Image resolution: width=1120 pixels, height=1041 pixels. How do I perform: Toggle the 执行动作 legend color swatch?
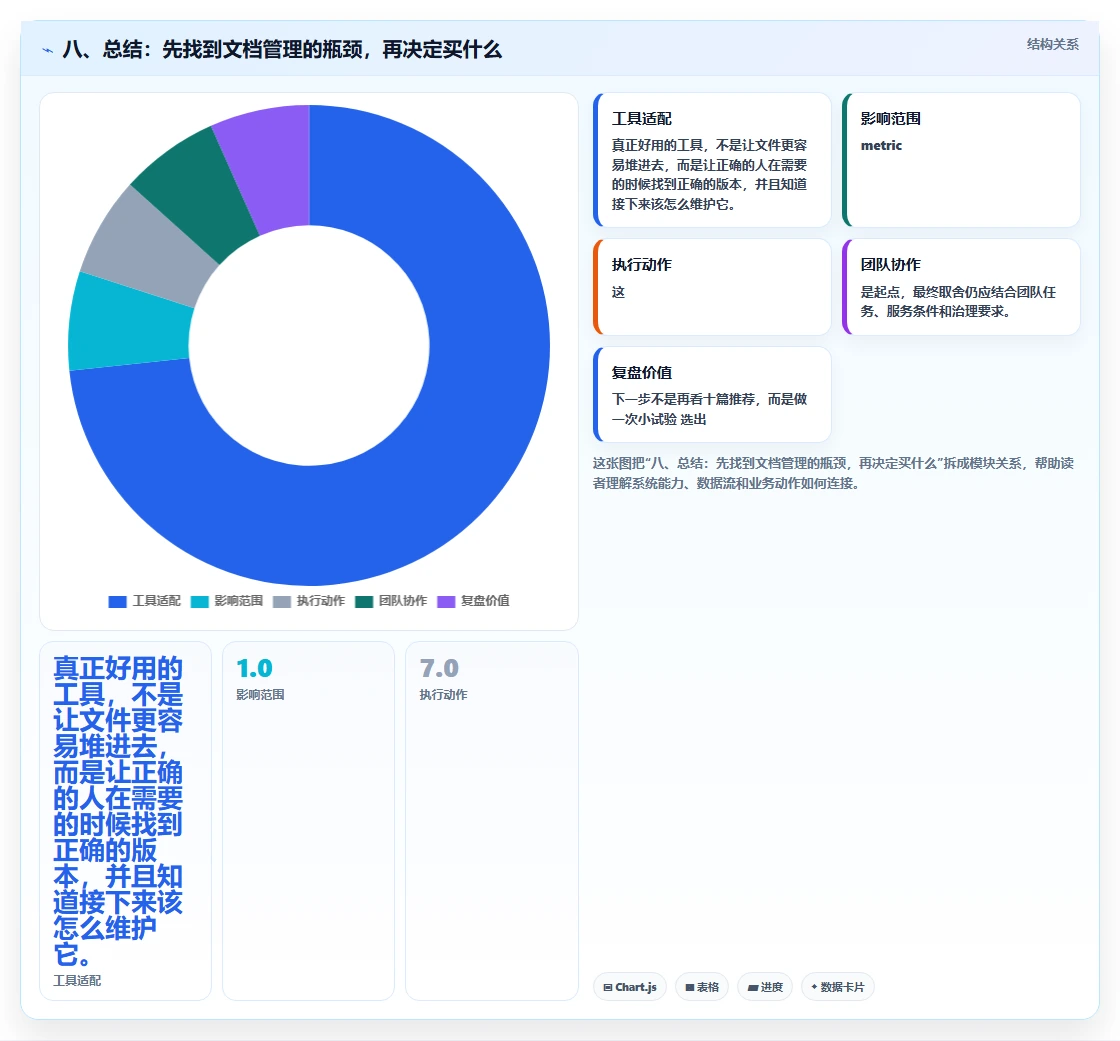click(281, 602)
